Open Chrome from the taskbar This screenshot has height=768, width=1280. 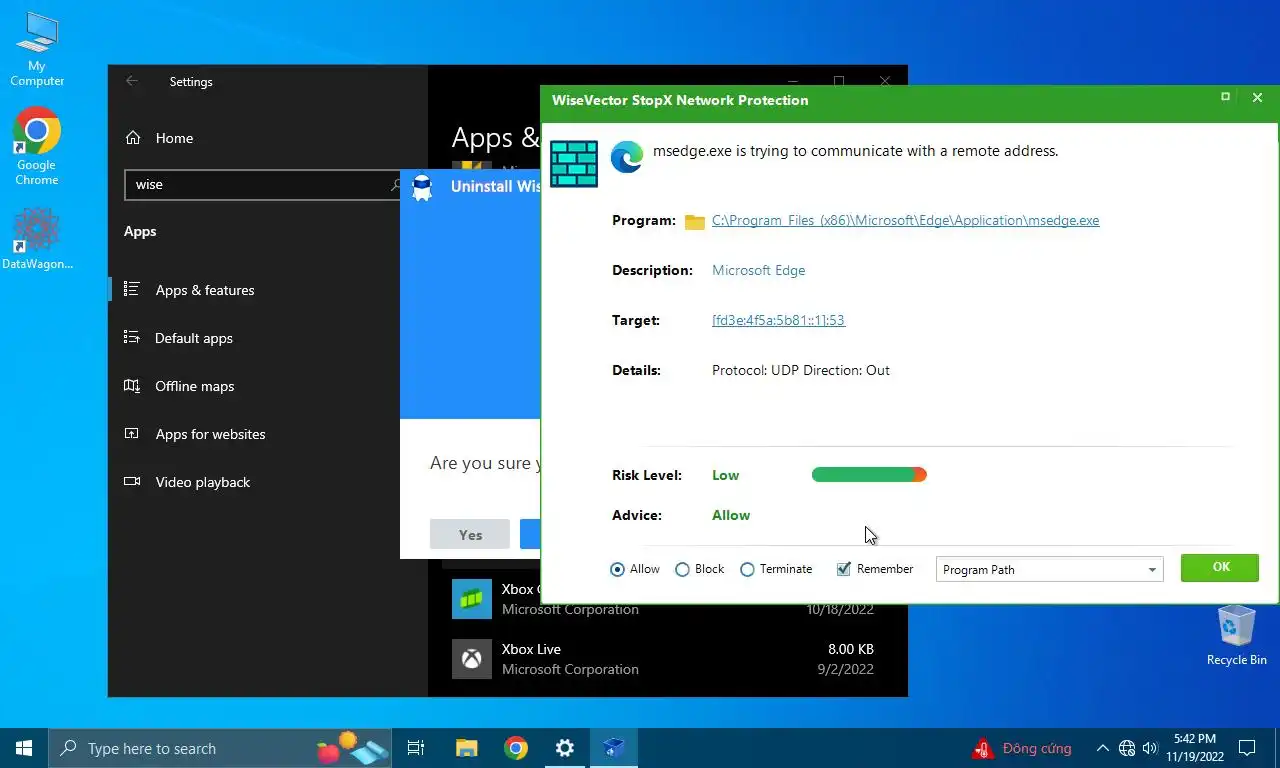[516, 748]
